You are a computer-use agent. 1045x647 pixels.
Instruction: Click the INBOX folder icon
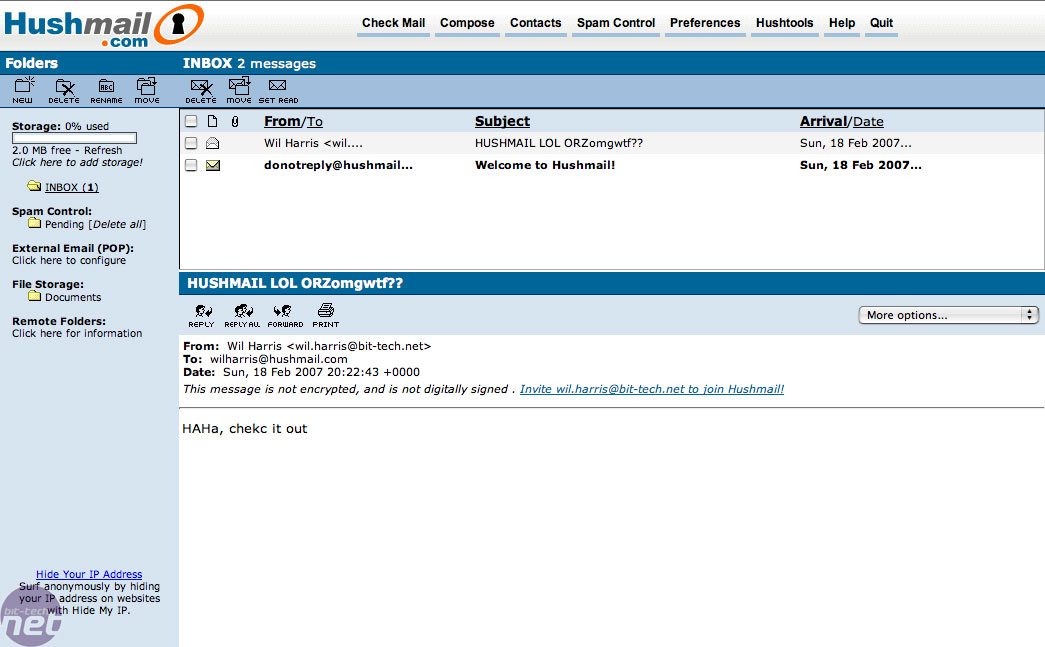coord(34,185)
